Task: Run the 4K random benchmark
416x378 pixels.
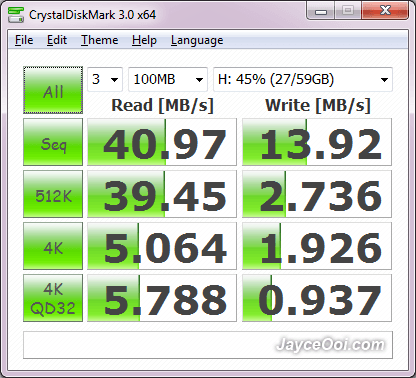Action: (x=53, y=246)
